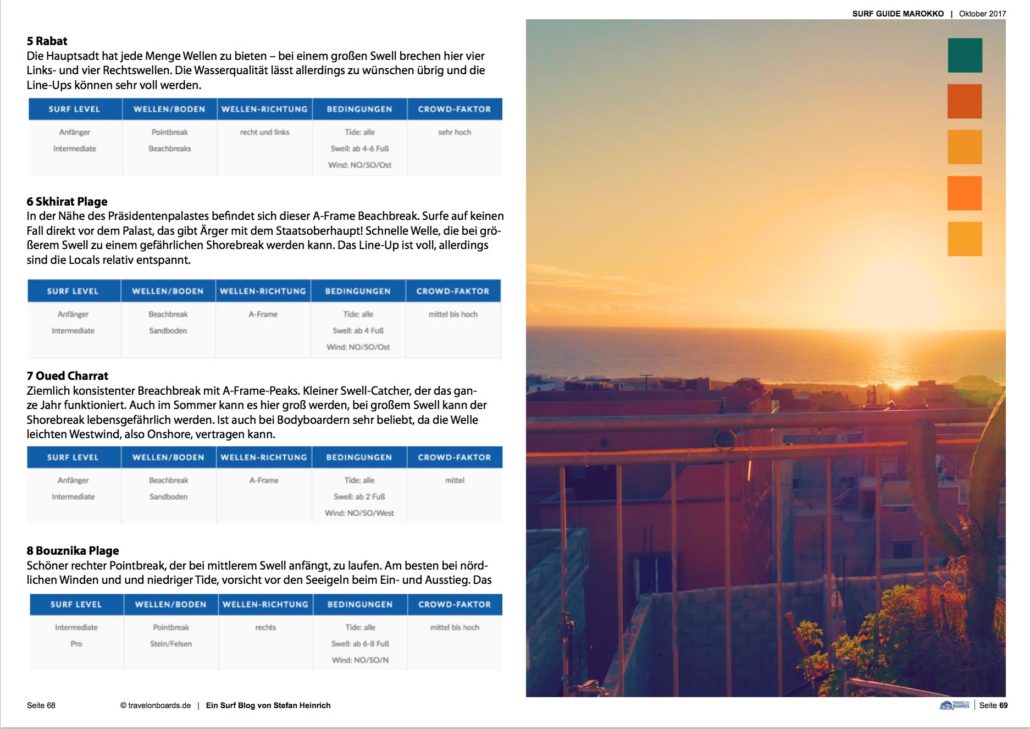This screenshot has width=1030, height=729.
Task: Click the 'Seite 69' page number
Action: point(993,705)
